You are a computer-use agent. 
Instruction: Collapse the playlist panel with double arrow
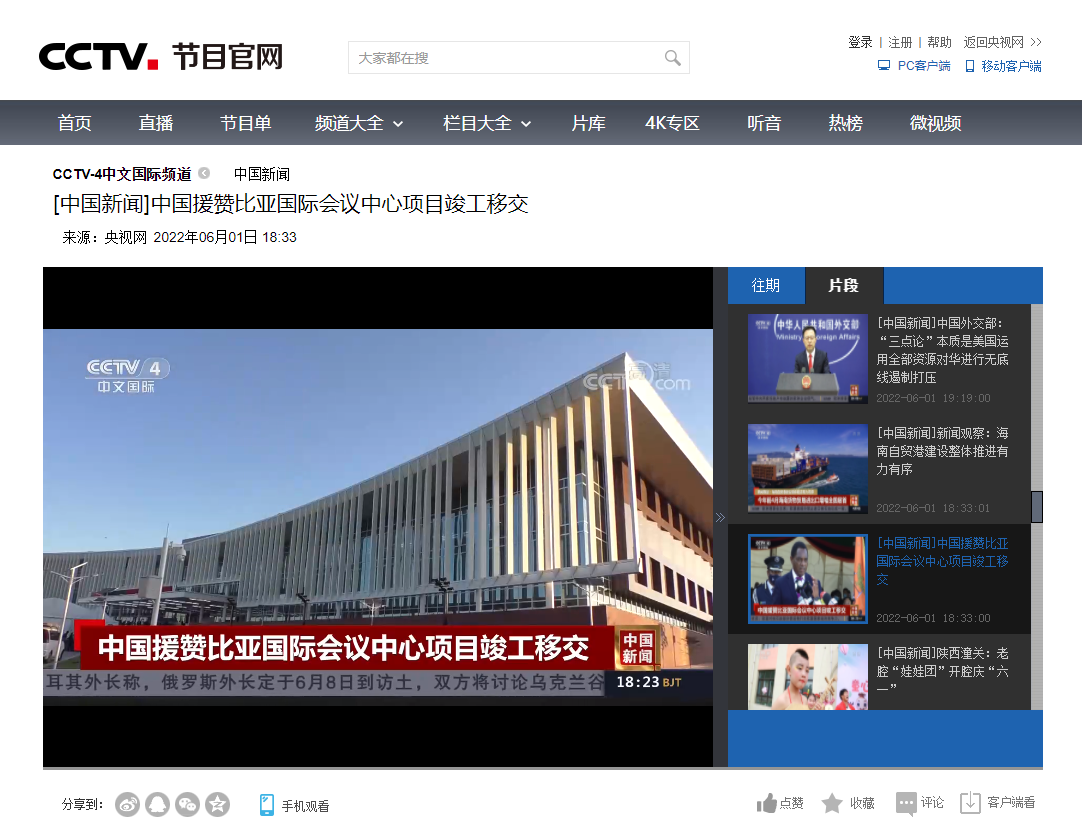(x=720, y=518)
